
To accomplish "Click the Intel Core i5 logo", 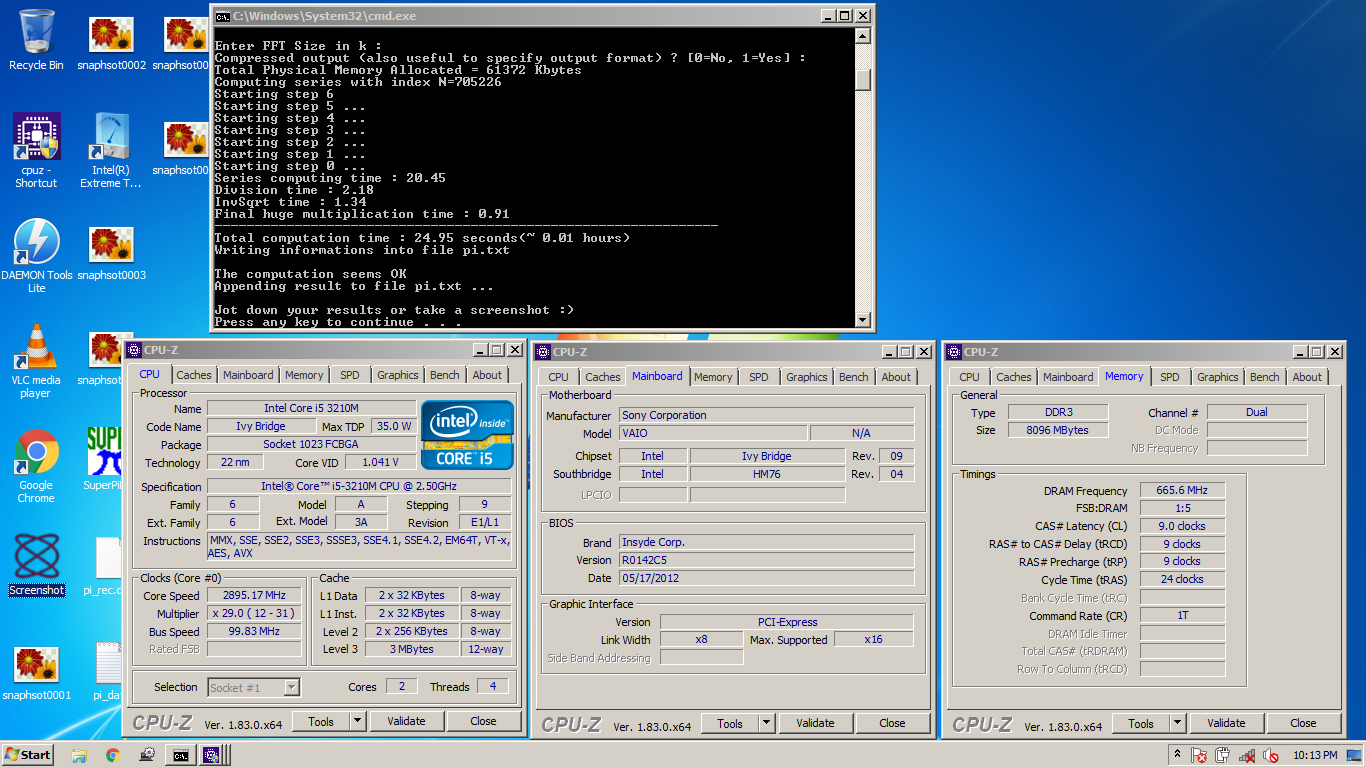I will point(467,435).
